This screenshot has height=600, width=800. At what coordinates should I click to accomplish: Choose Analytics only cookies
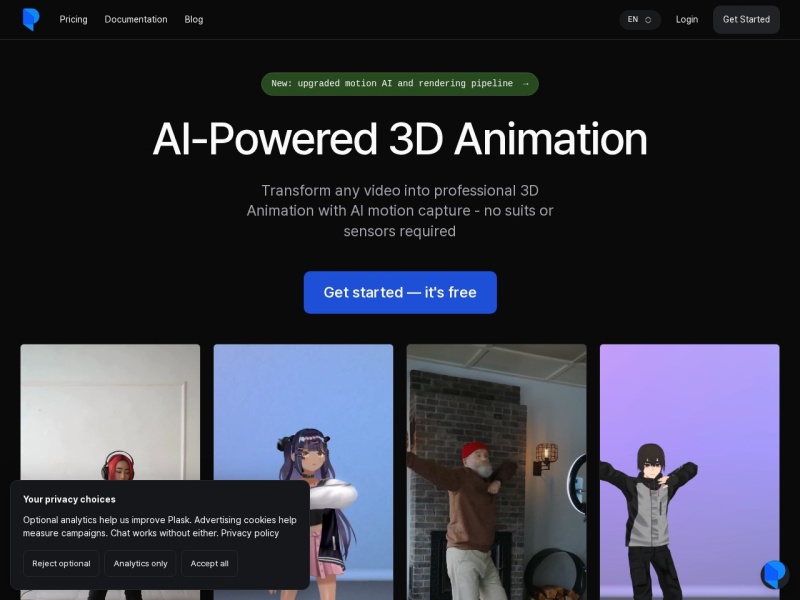(x=140, y=563)
